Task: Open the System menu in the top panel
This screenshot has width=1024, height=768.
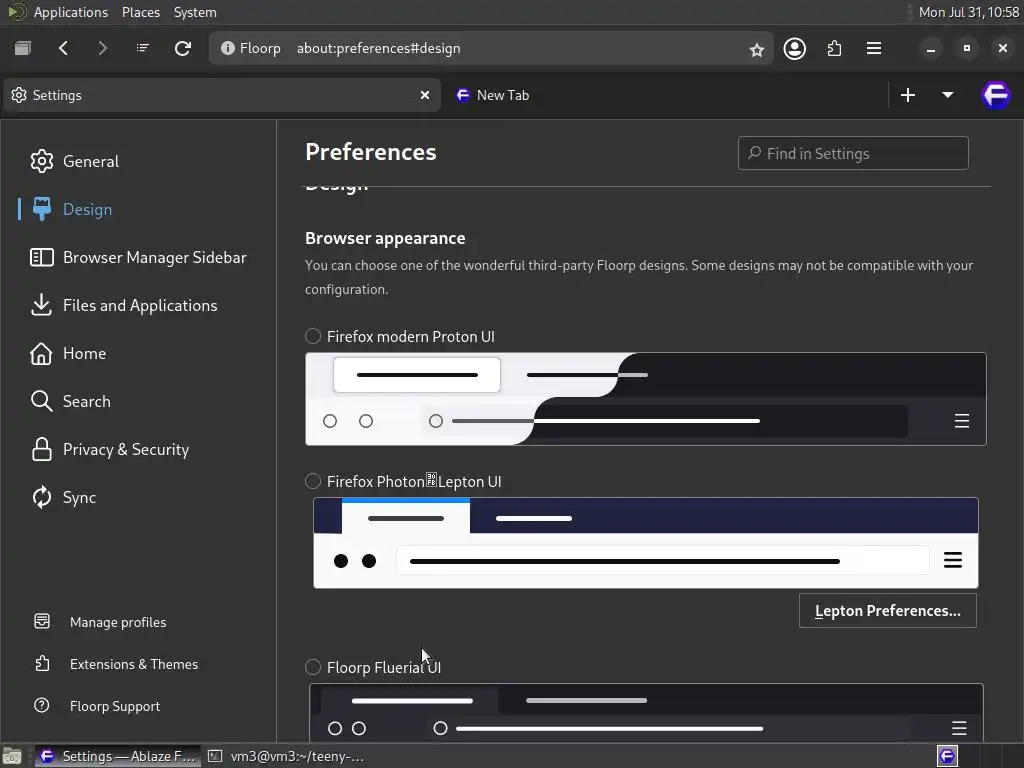Action: click(195, 12)
